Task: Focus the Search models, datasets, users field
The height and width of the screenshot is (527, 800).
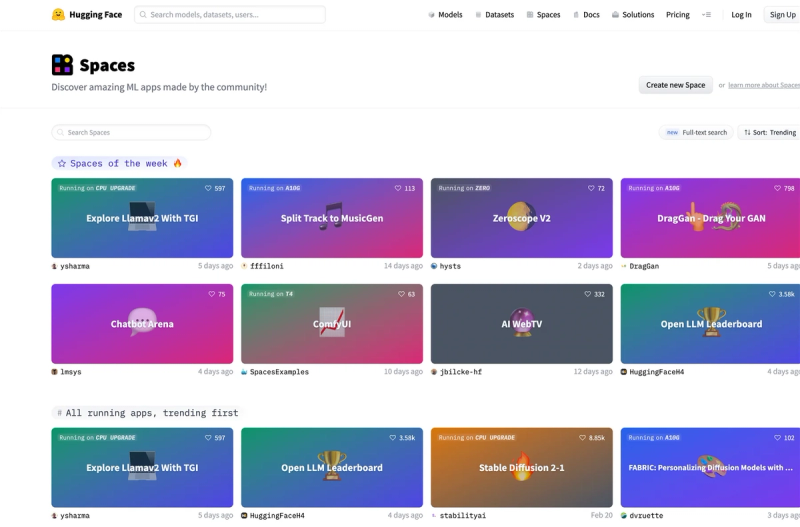Action: pyautogui.click(x=230, y=15)
